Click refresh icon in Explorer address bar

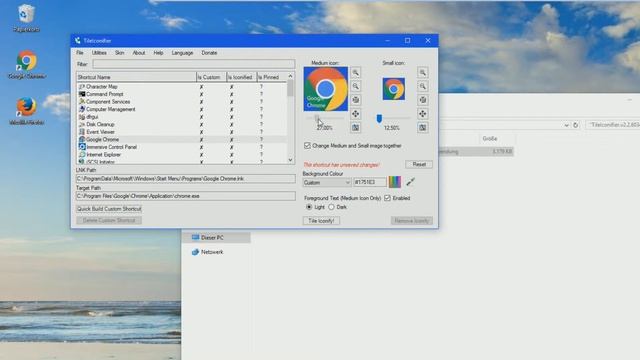point(576,125)
